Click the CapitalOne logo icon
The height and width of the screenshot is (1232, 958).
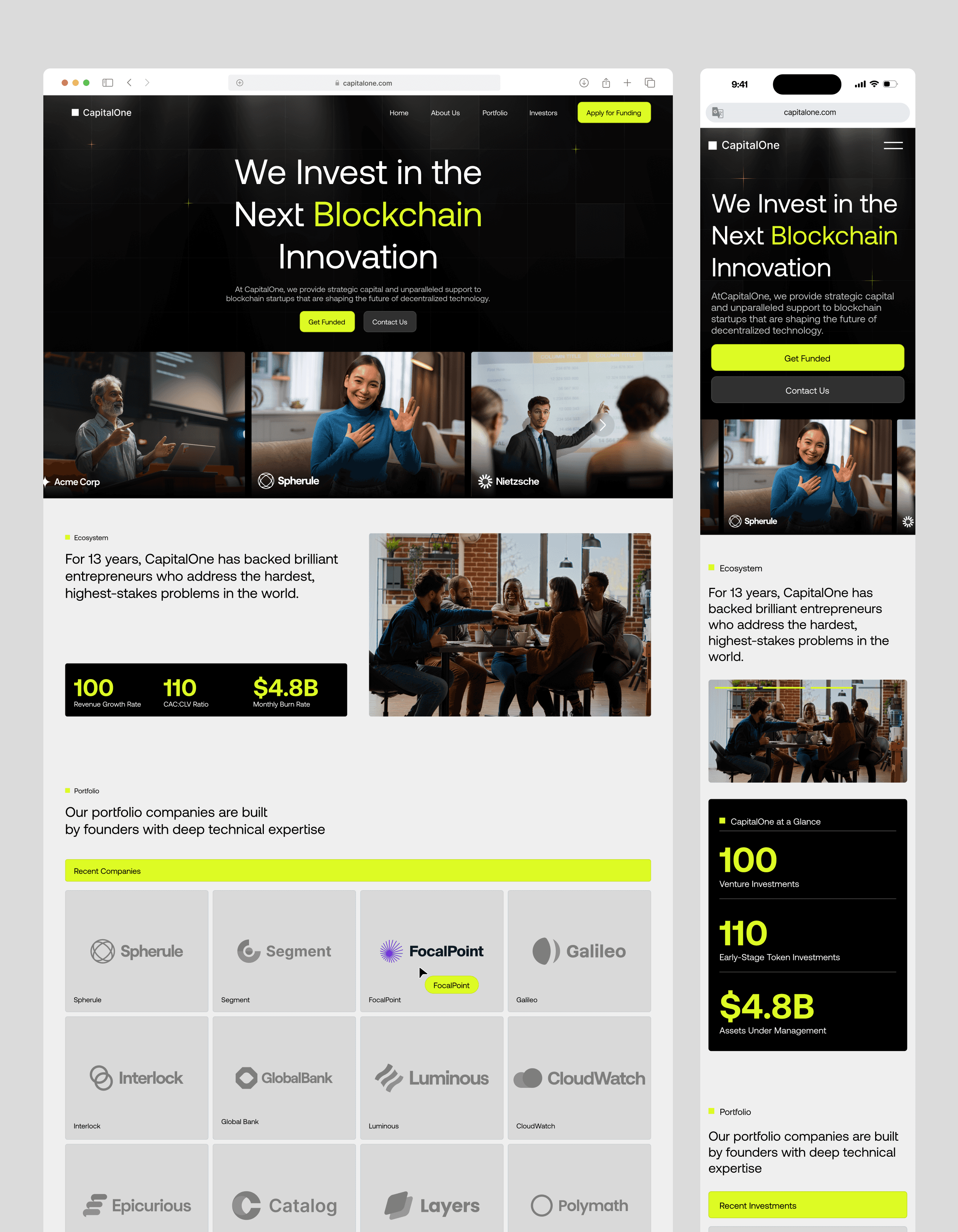pos(76,112)
